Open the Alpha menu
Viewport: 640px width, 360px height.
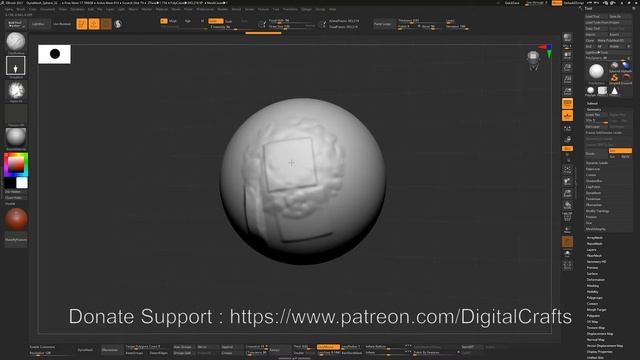point(9,9)
